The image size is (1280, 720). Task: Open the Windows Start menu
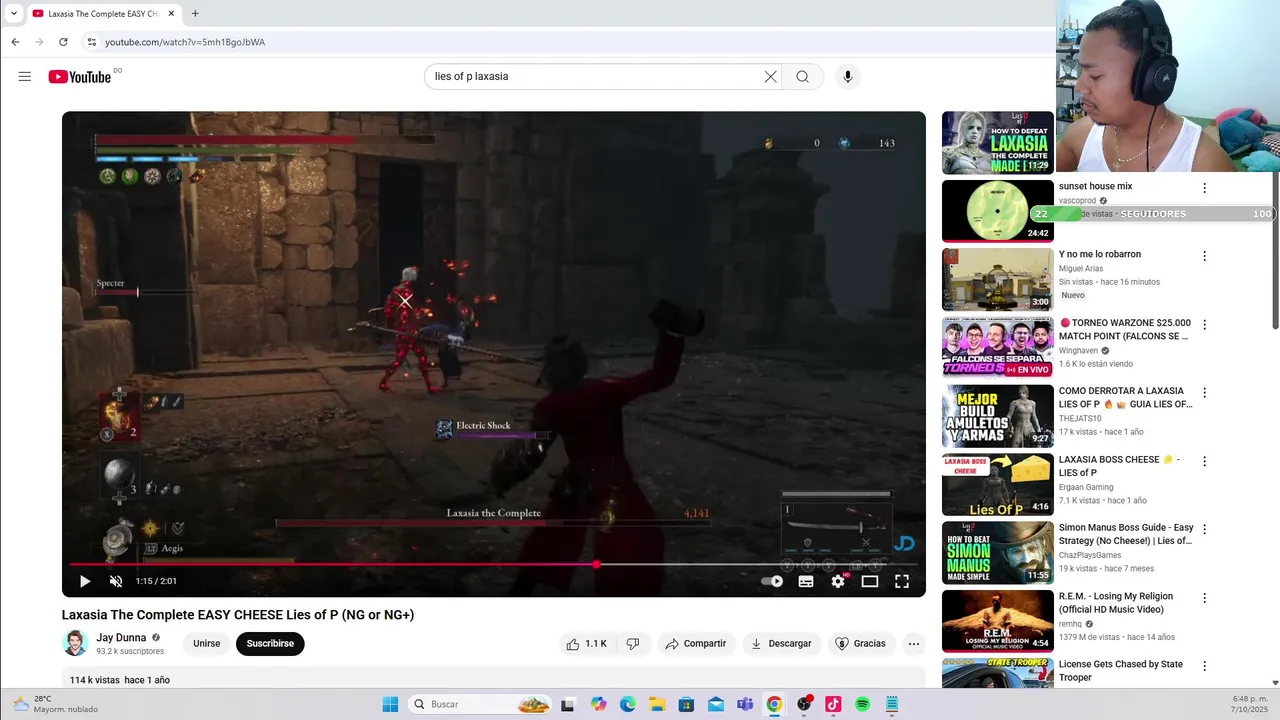pos(390,704)
